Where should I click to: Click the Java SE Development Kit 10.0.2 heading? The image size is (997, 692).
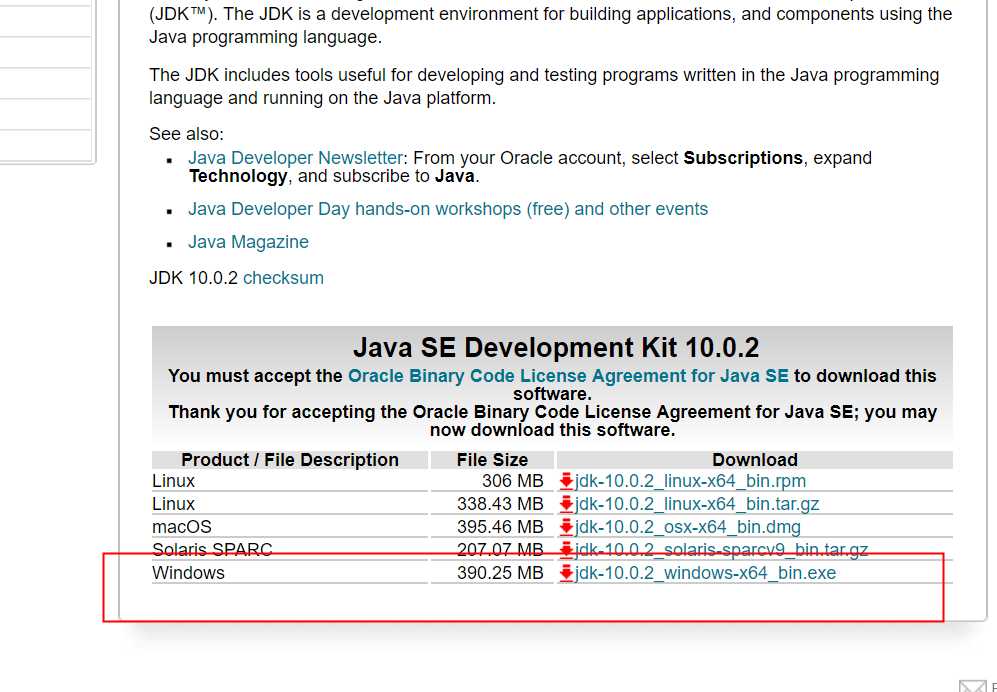[556, 347]
